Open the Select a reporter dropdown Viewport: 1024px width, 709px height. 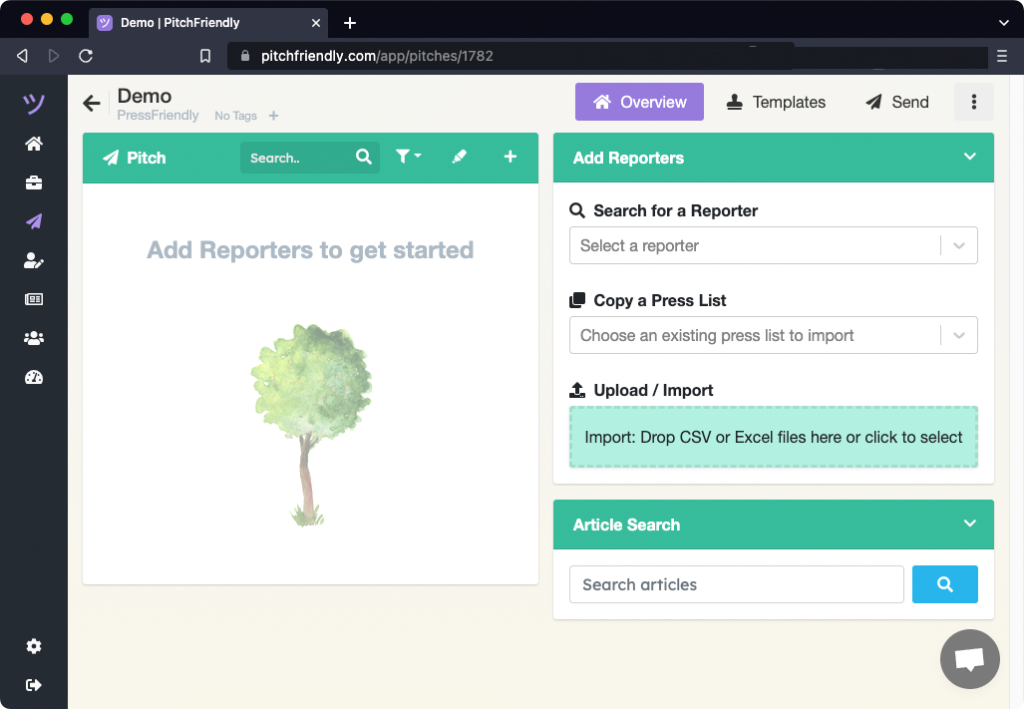(772, 246)
